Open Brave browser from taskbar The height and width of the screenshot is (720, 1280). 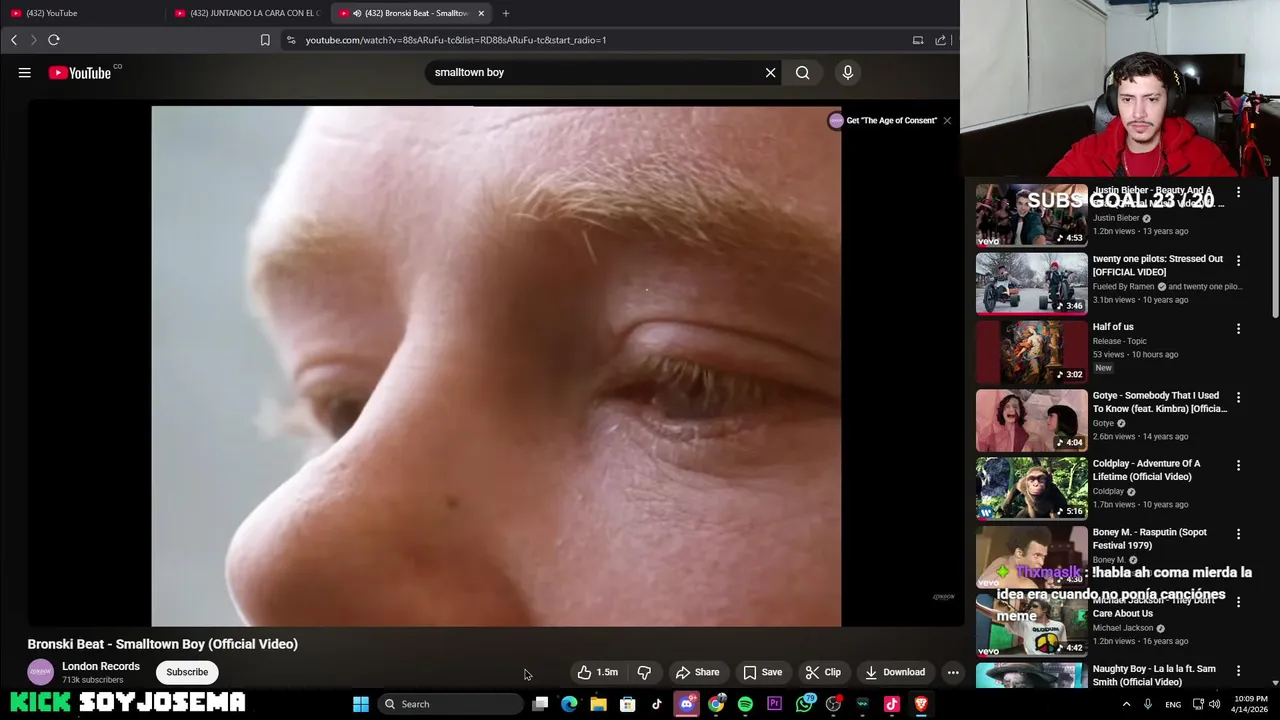(921, 704)
